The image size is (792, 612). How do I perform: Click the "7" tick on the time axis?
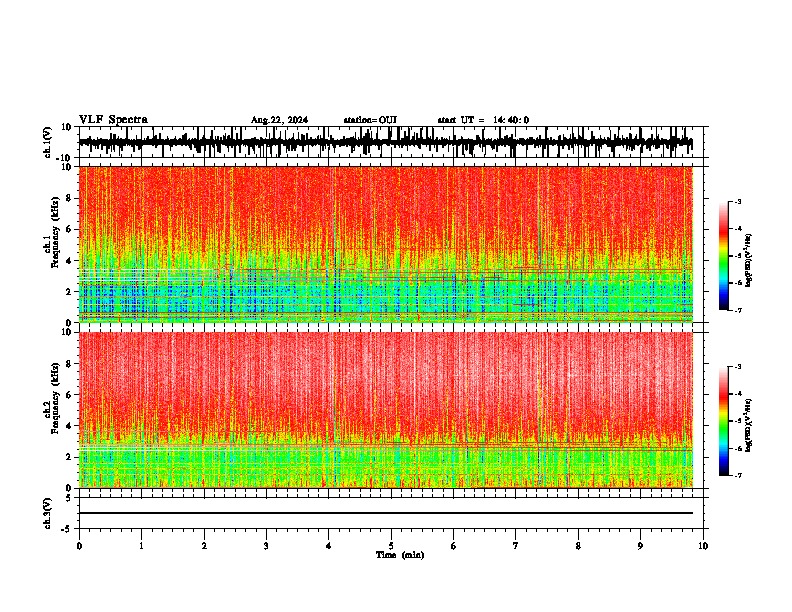point(516,546)
